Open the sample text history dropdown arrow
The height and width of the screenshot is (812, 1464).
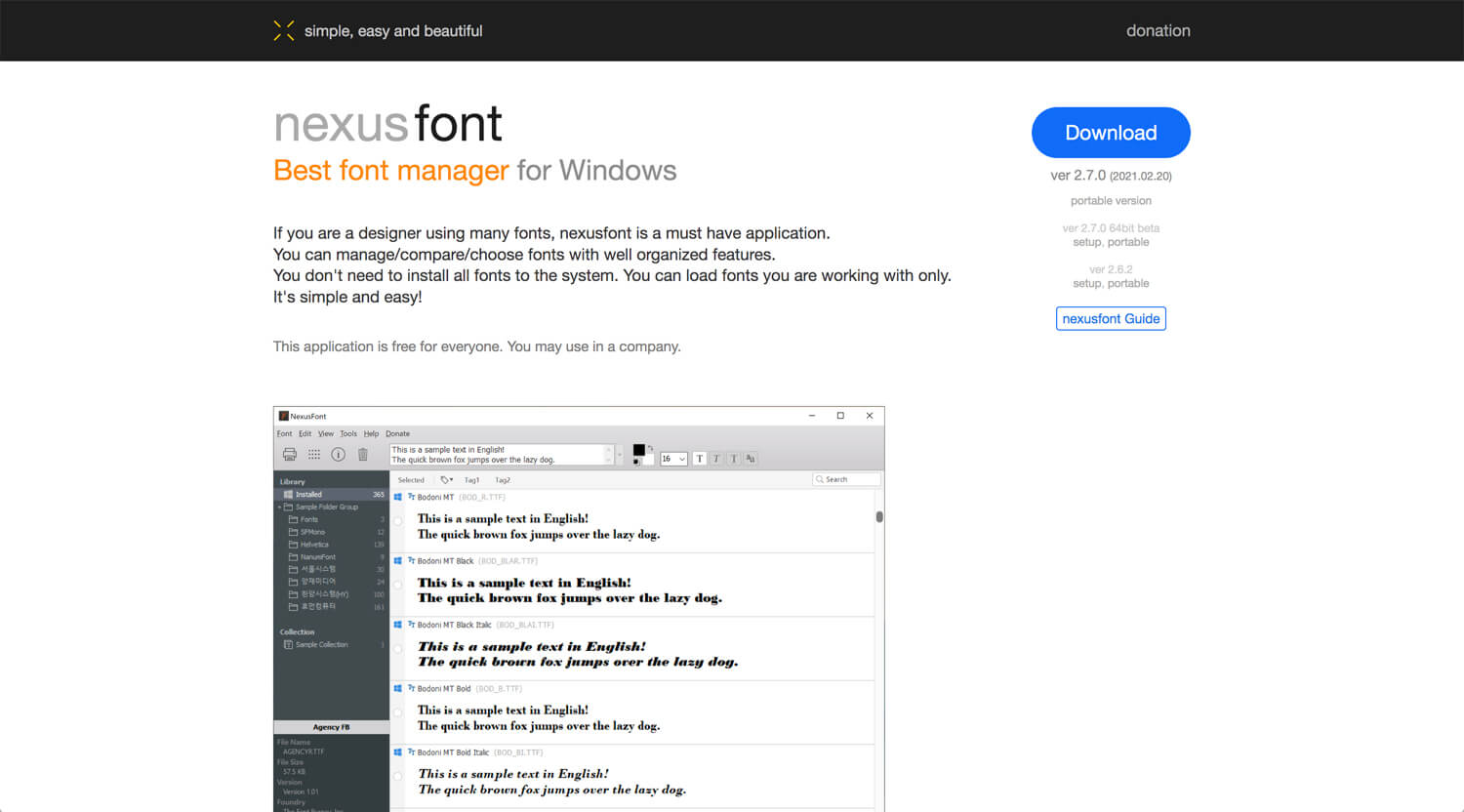coord(619,455)
